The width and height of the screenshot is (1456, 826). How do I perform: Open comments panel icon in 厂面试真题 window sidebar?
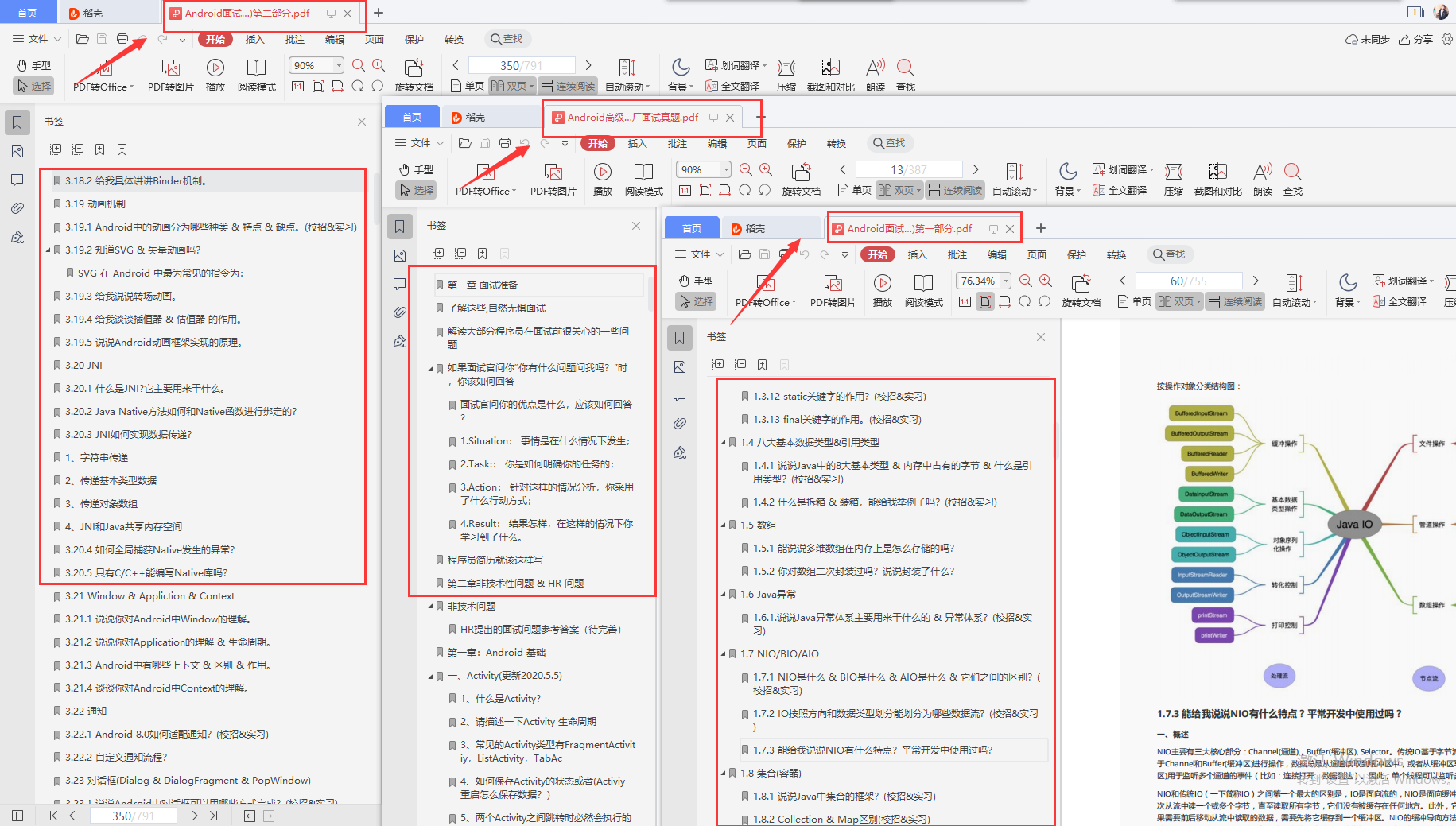point(399,284)
